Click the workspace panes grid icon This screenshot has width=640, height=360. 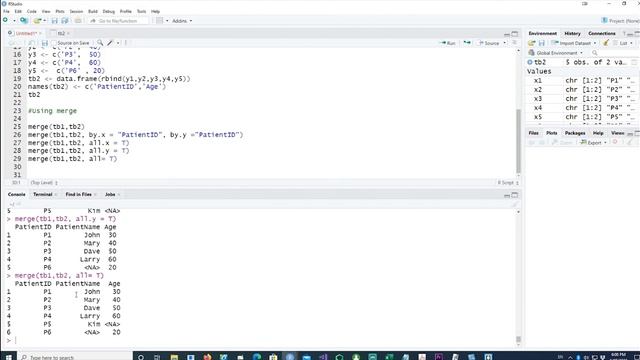click(160, 20)
